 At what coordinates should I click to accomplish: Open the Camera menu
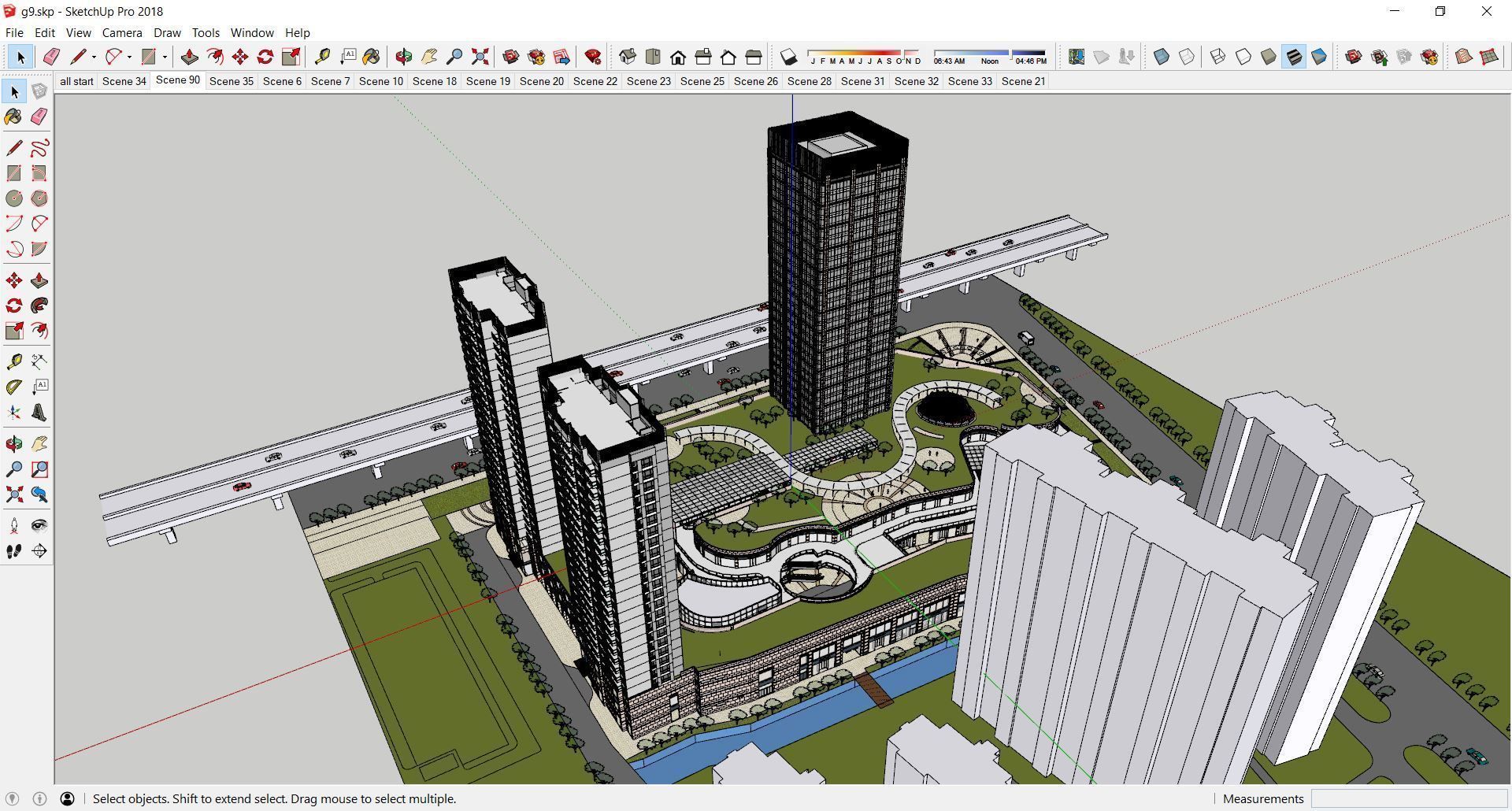pos(122,32)
